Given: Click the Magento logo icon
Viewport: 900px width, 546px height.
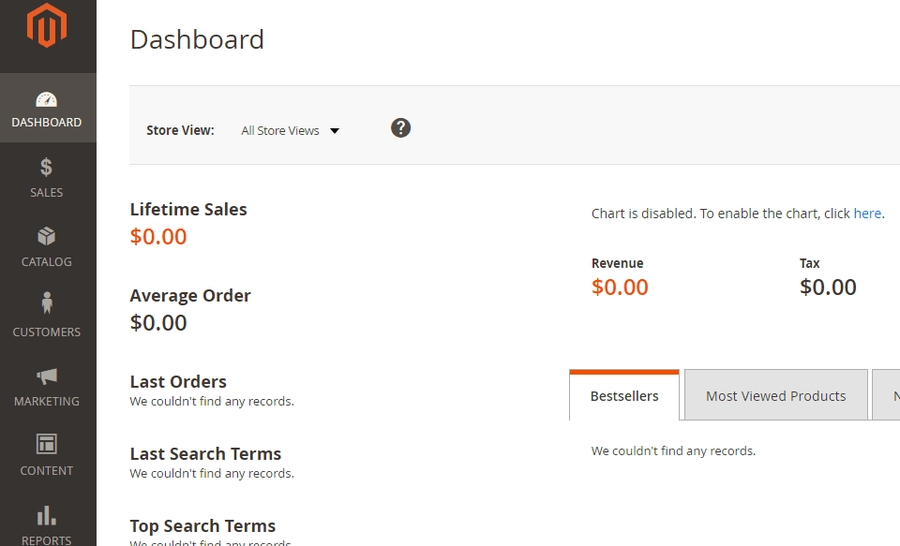Looking at the screenshot, I should click(x=46, y=26).
